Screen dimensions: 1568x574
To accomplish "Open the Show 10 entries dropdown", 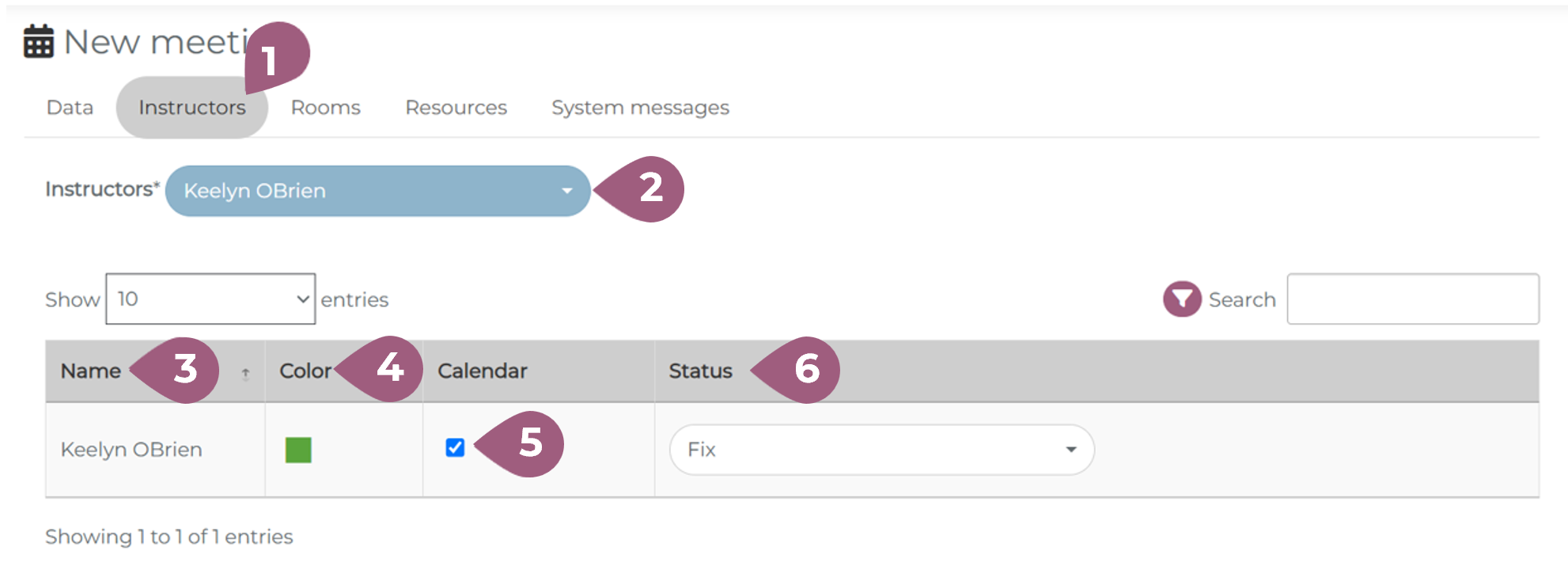I will click(210, 299).
